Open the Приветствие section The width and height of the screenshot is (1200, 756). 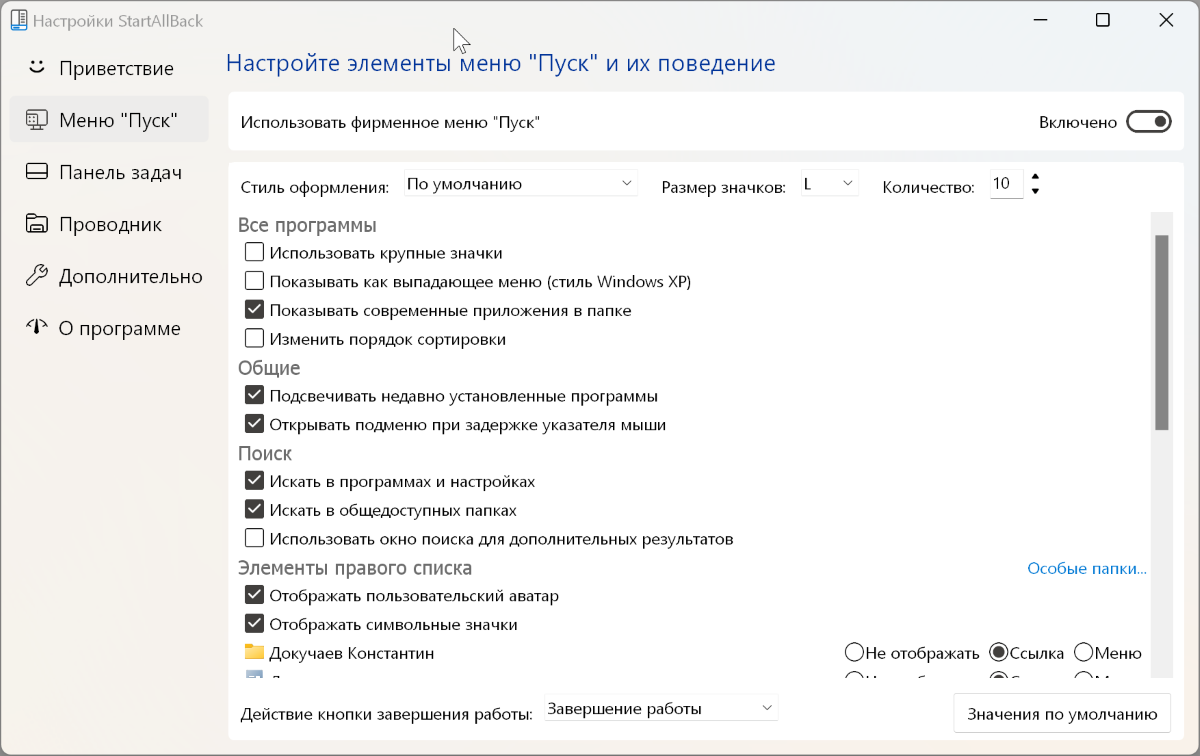109,68
